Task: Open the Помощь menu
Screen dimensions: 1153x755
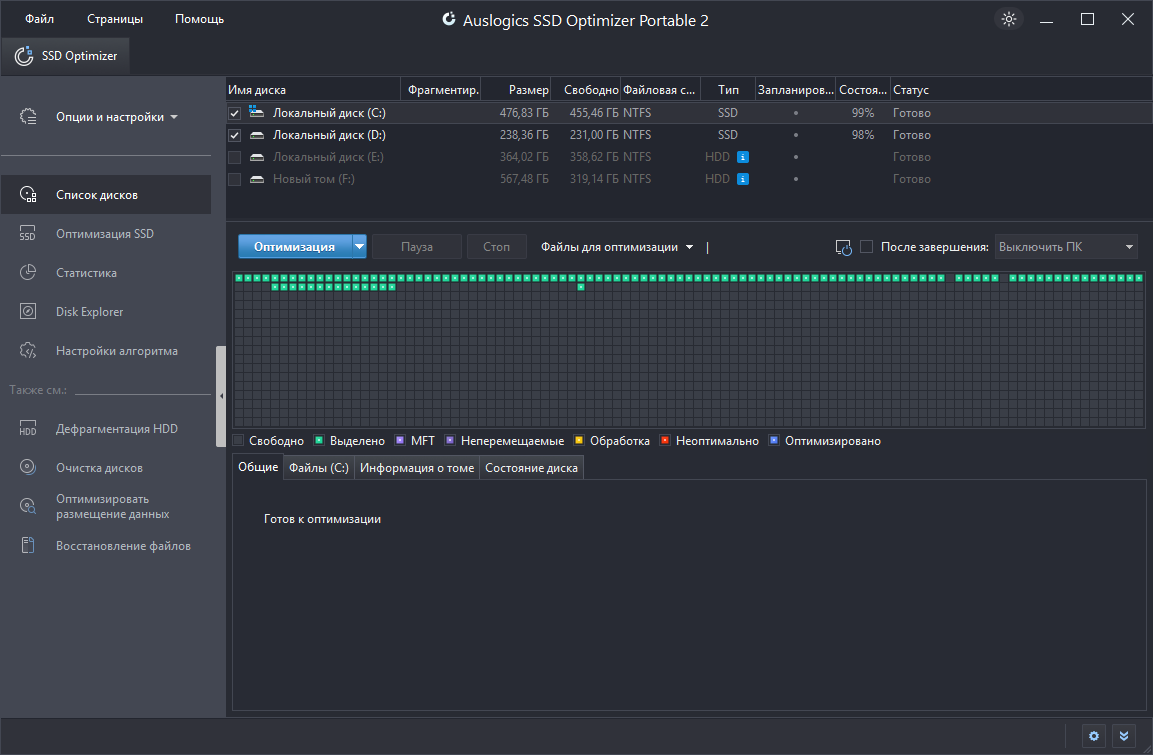Action: click(199, 19)
